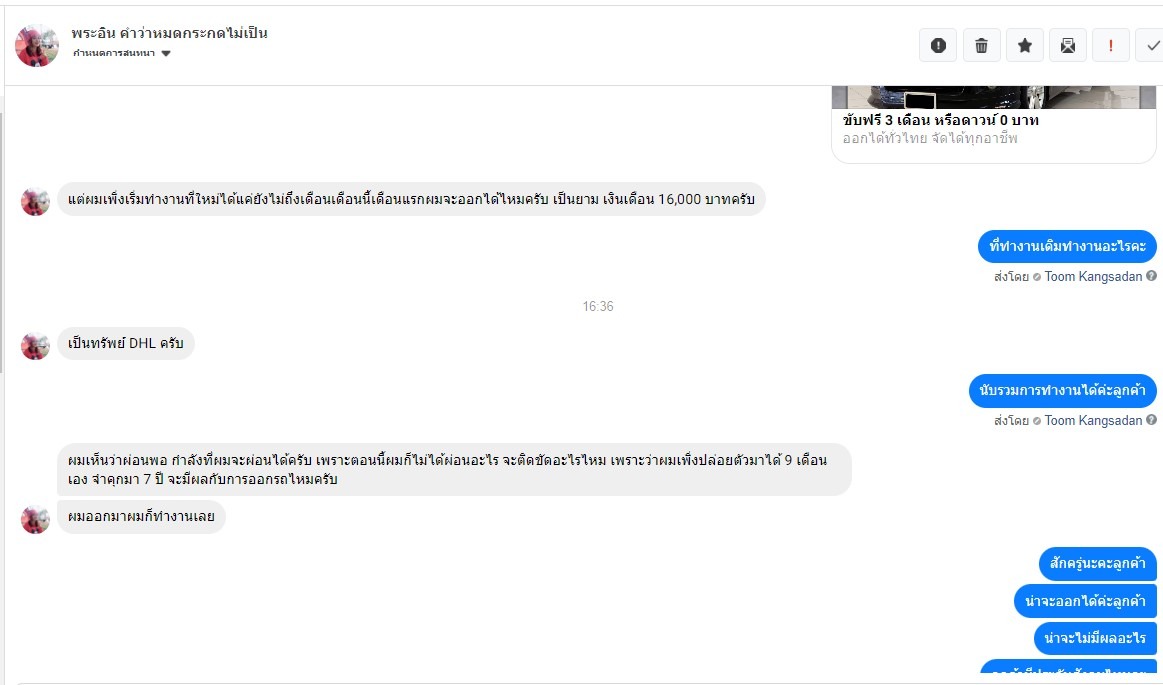The image size is (1163, 685).
Task: Delete conversation using trash icon
Action: pyautogui.click(x=981, y=46)
